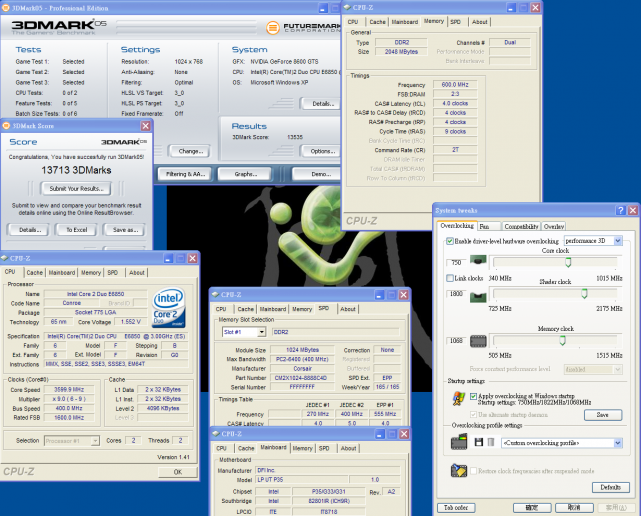The image size is (641, 516).
Task: Open Filtering & AA... settings
Action: pos(185,174)
